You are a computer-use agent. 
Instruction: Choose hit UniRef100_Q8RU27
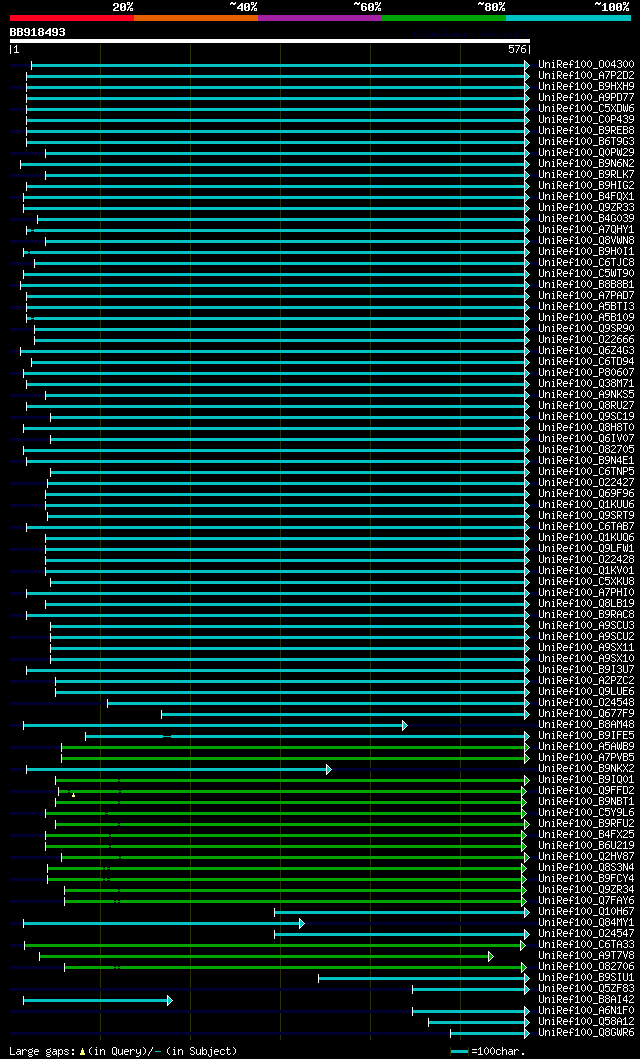586,406
